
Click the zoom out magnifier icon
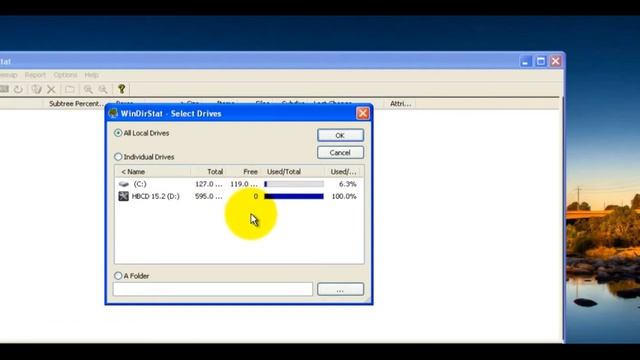click(103, 89)
